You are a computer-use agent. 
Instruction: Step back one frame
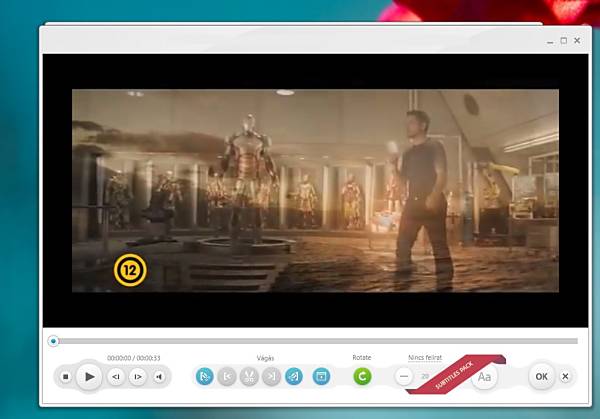[116, 377]
